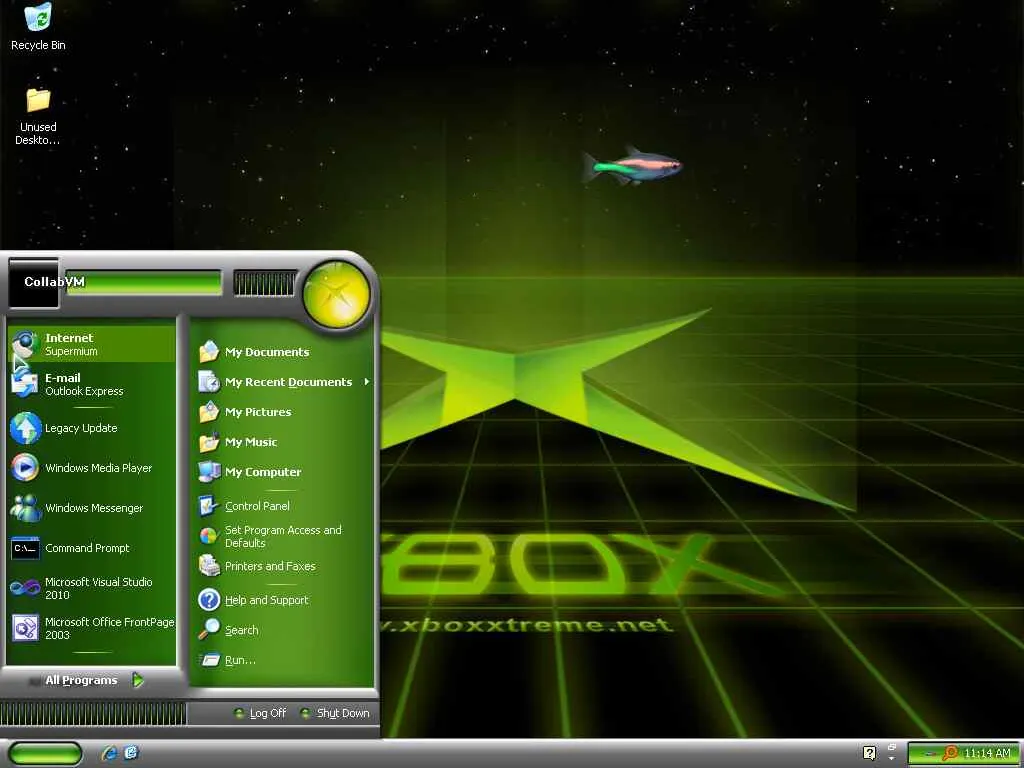1024x768 pixels.
Task: Open My Music folder icon
Action: 209,442
